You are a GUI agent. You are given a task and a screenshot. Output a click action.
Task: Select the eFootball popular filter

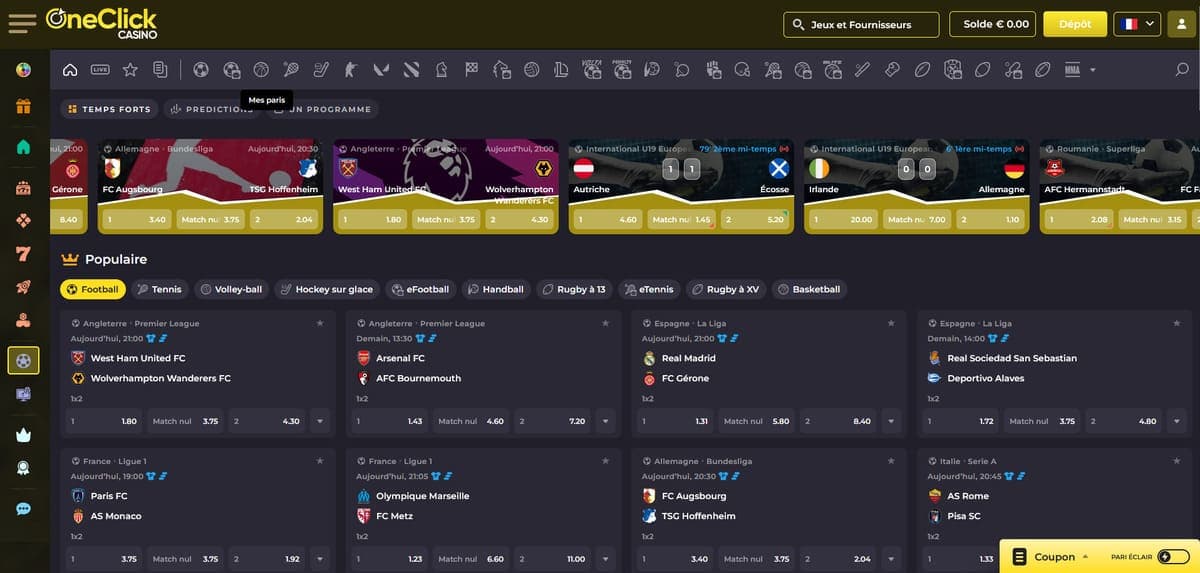[x=420, y=289]
